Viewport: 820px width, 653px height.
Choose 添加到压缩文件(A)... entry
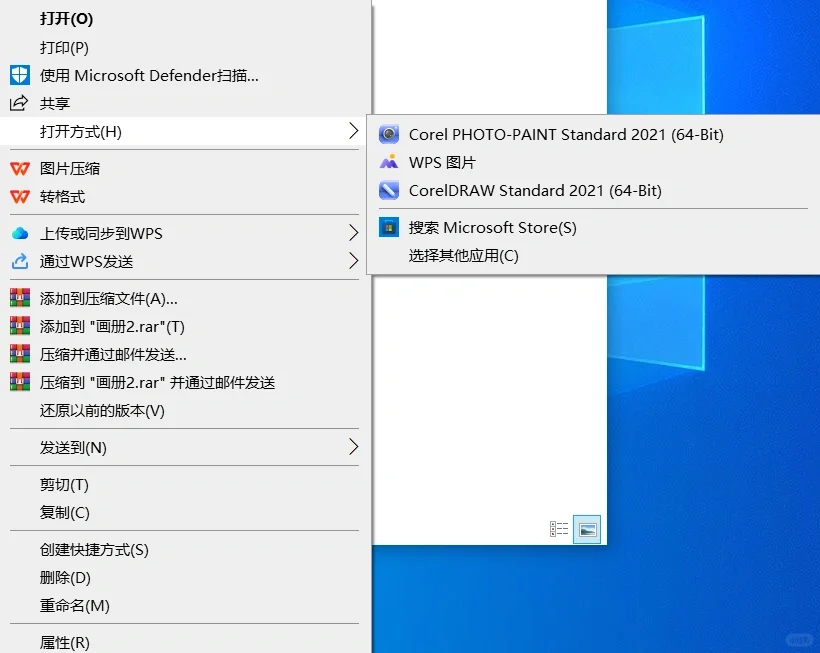tap(185, 298)
